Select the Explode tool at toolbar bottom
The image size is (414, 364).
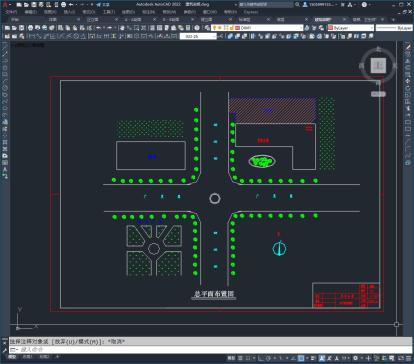pyautogui.click(x=408, y=162)
